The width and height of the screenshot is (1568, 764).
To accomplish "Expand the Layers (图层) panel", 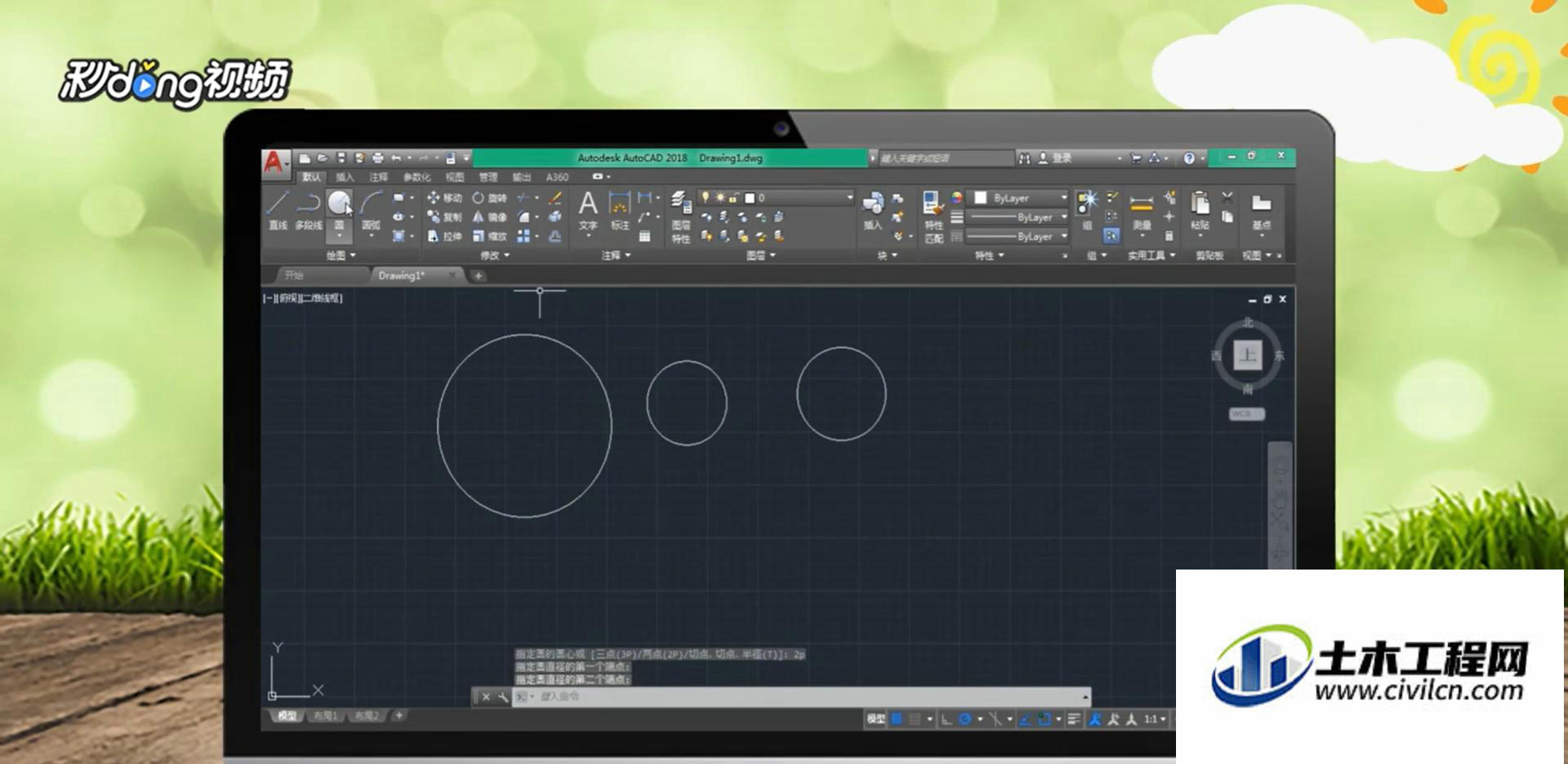I will (x=761, y=256).
